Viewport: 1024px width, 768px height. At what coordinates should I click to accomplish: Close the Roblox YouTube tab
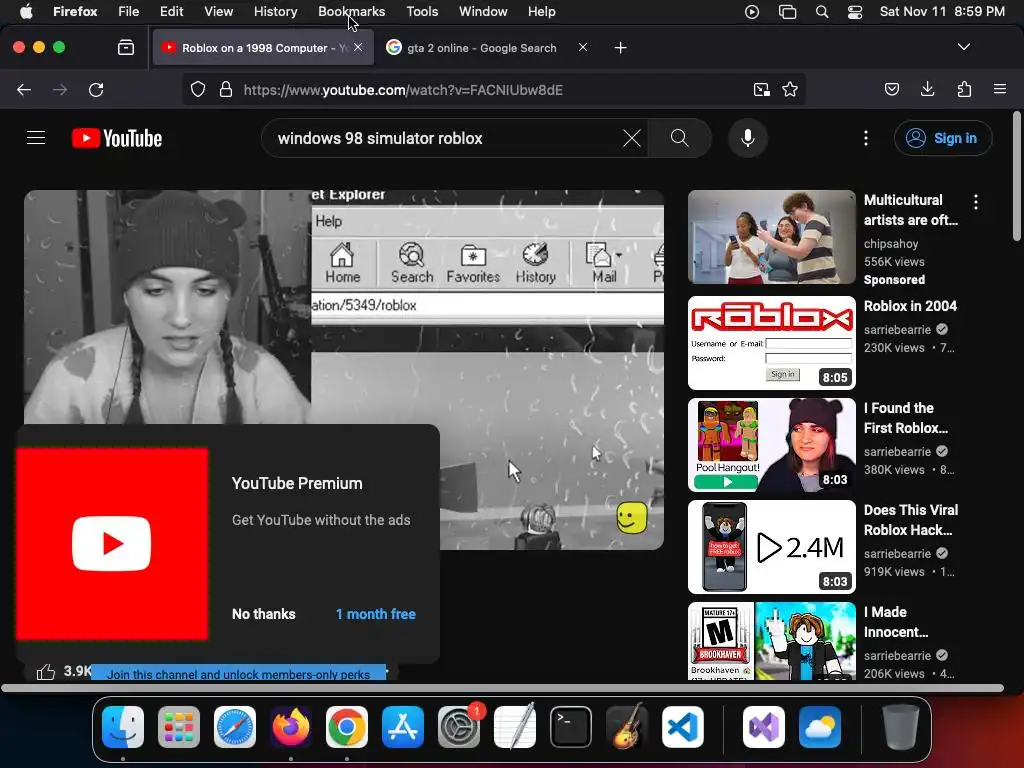pos(358,47)
